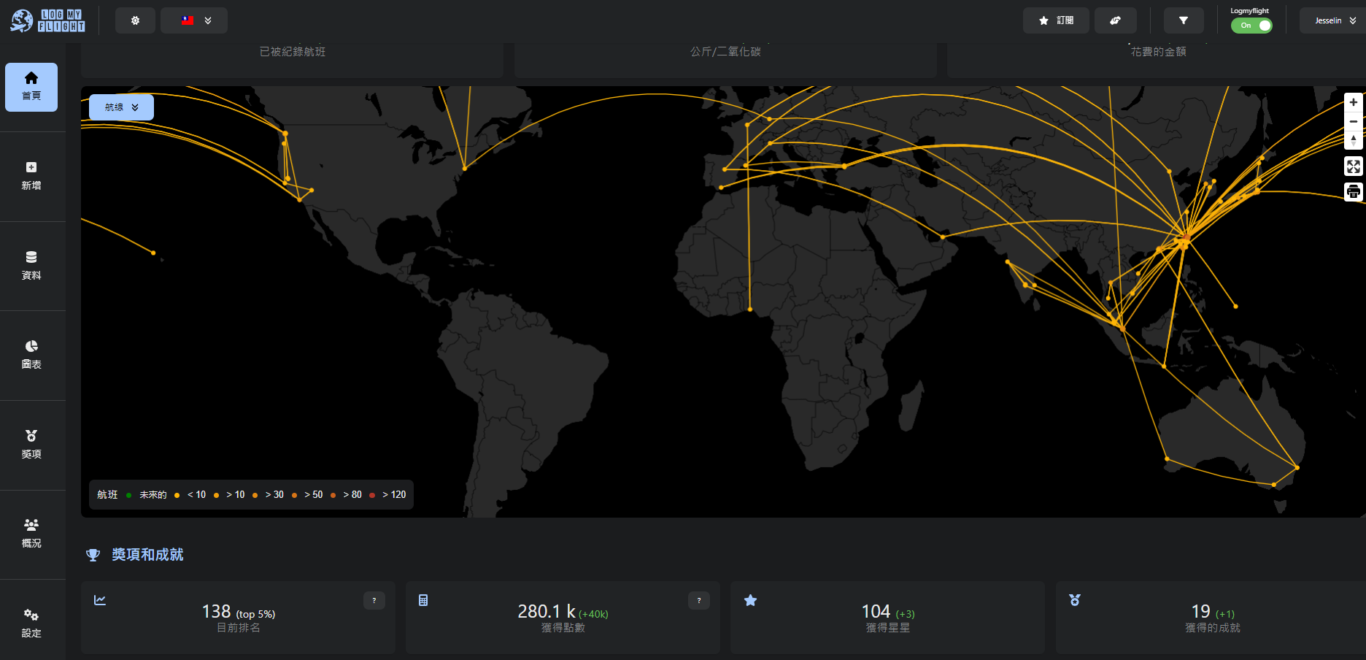Click the 獲得星星 label
Image resolution: width=1366 pixels, height=660 pixels.
[888, 628]
